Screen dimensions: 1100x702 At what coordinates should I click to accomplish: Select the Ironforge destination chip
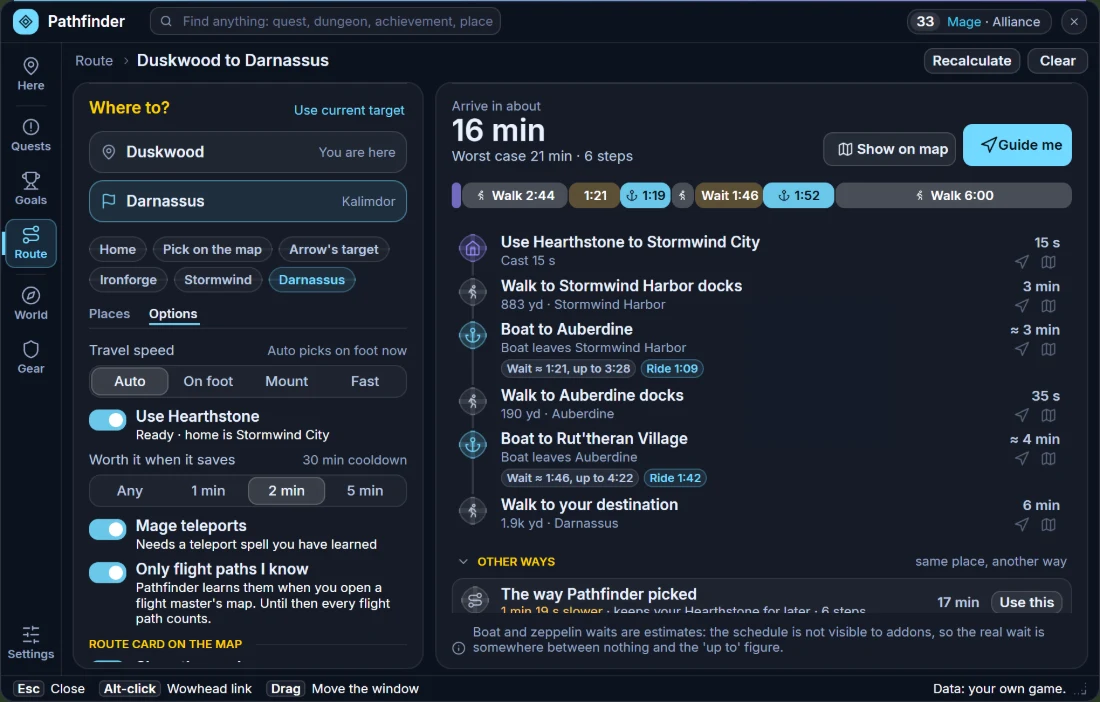pyautogui.click(x=128, y=280)
